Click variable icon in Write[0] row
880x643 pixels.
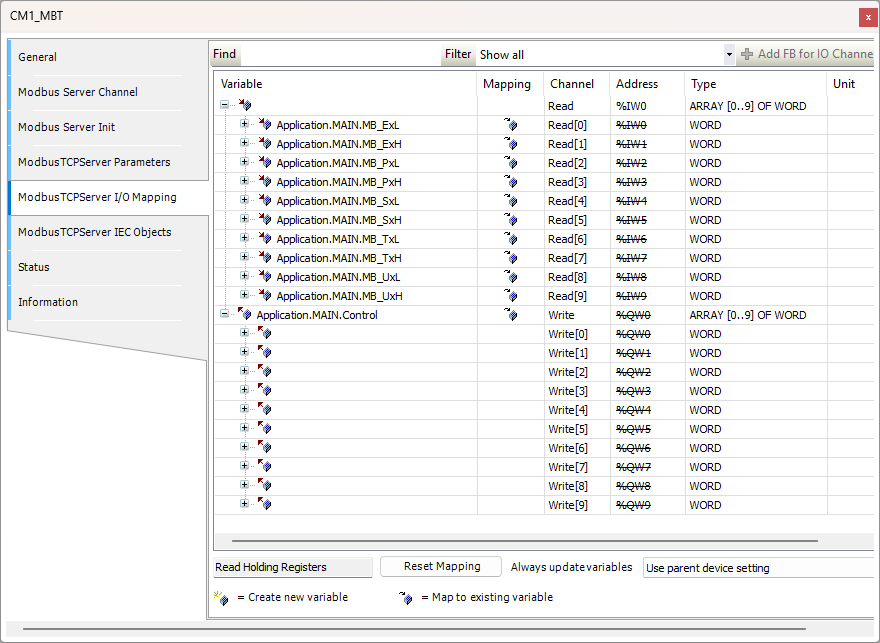point(265,334)
